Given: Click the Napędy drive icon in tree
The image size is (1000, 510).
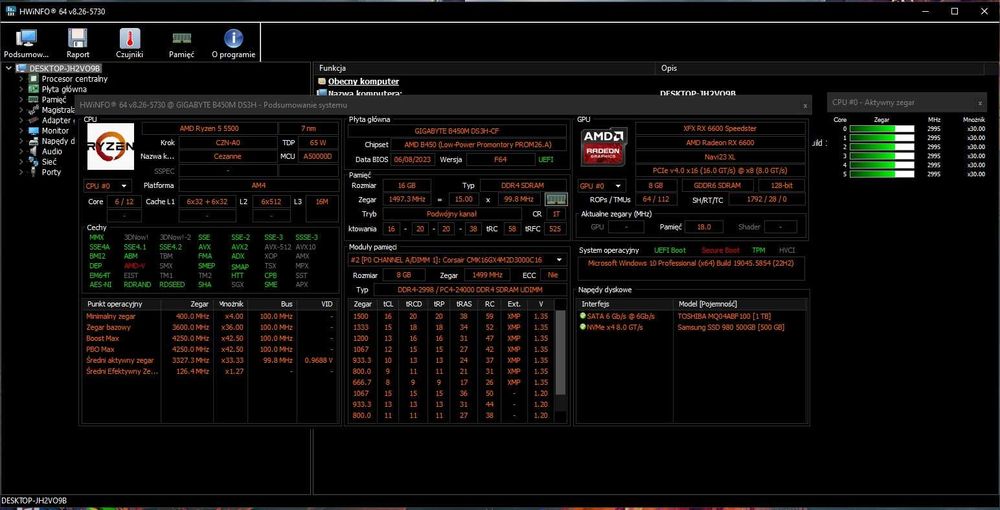Looking at the screenshot, I should pyautogui.click(x=34, y=141).
